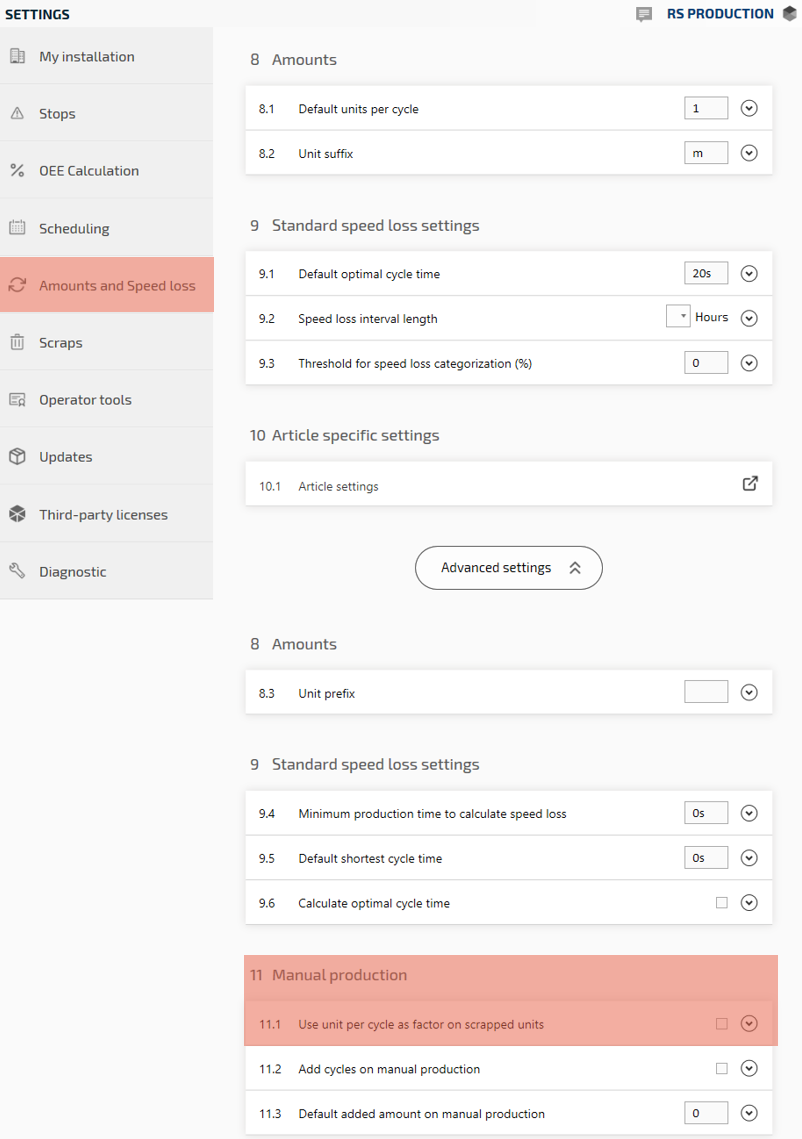Open Speed loss interval length dropdown
This screenshot has width=802, height=1139.
coord(678,317)
